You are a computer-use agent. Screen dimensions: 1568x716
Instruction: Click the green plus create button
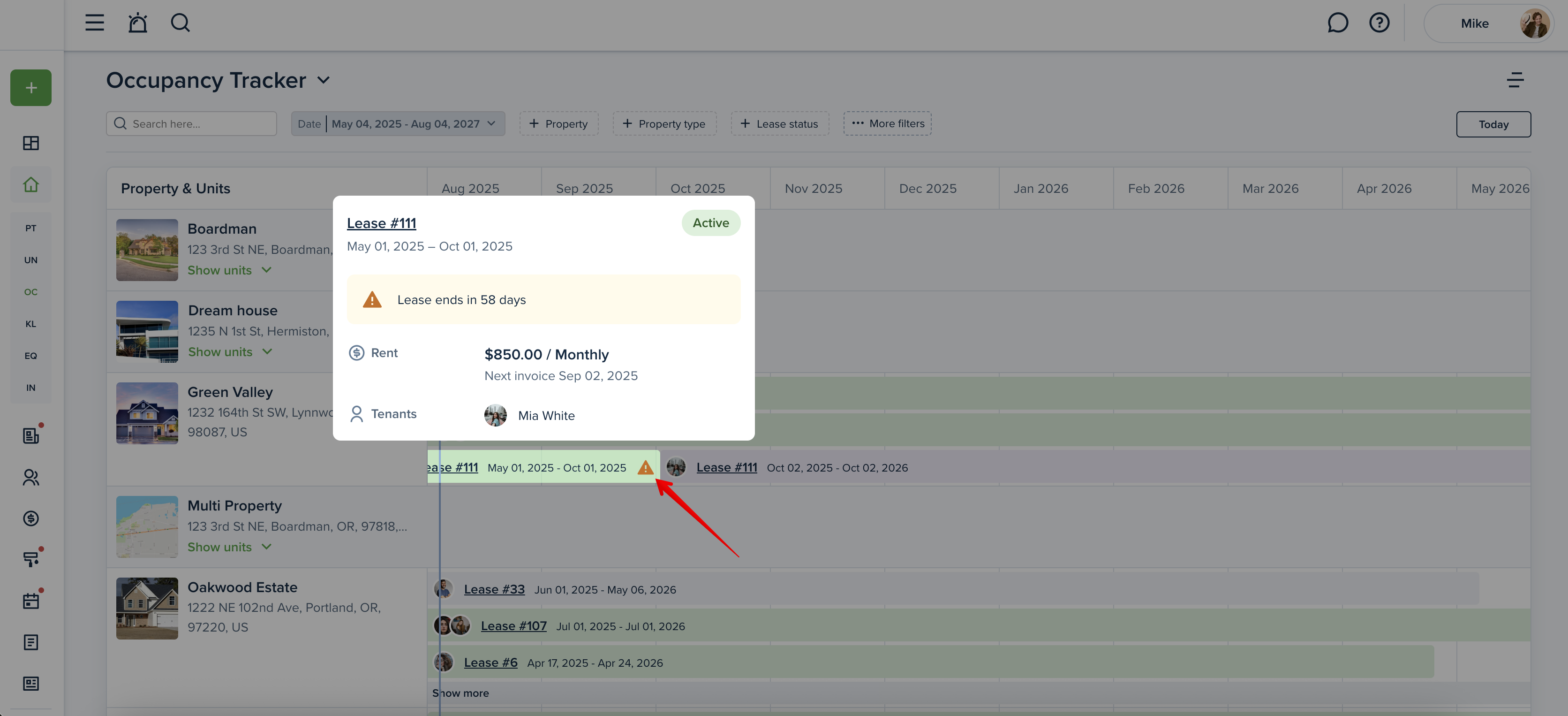click(31, 88)
